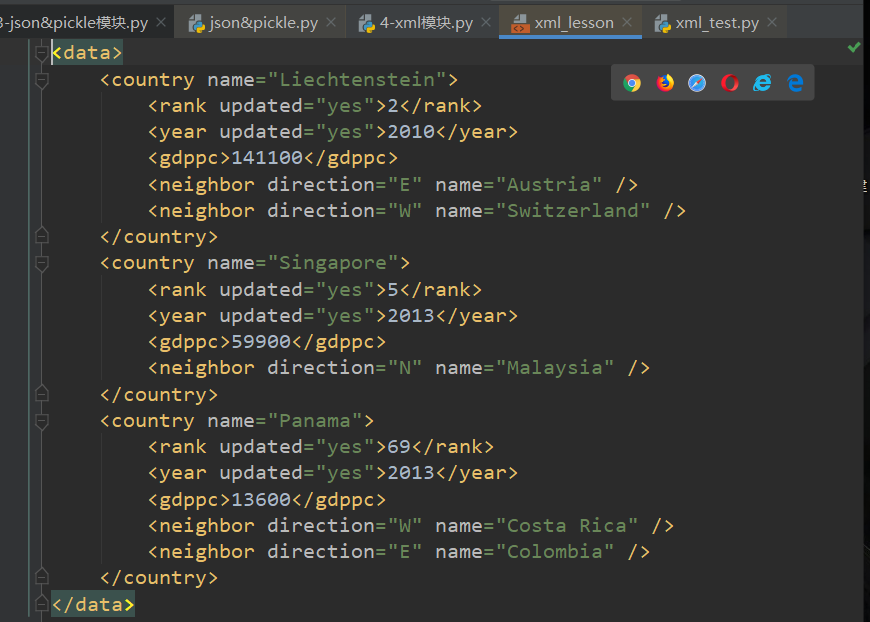Click the rank value 69
This screenshot has width=870, height=622.
(x=399, y=447)
